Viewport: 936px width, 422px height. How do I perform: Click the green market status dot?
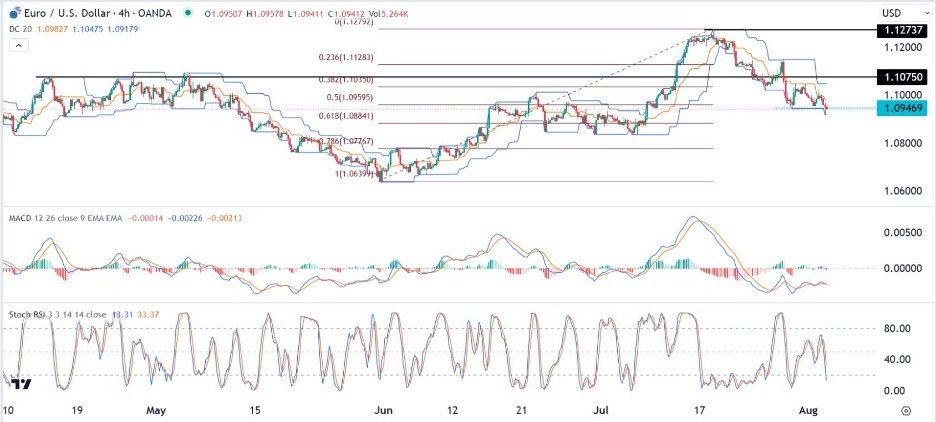(189, 13)
